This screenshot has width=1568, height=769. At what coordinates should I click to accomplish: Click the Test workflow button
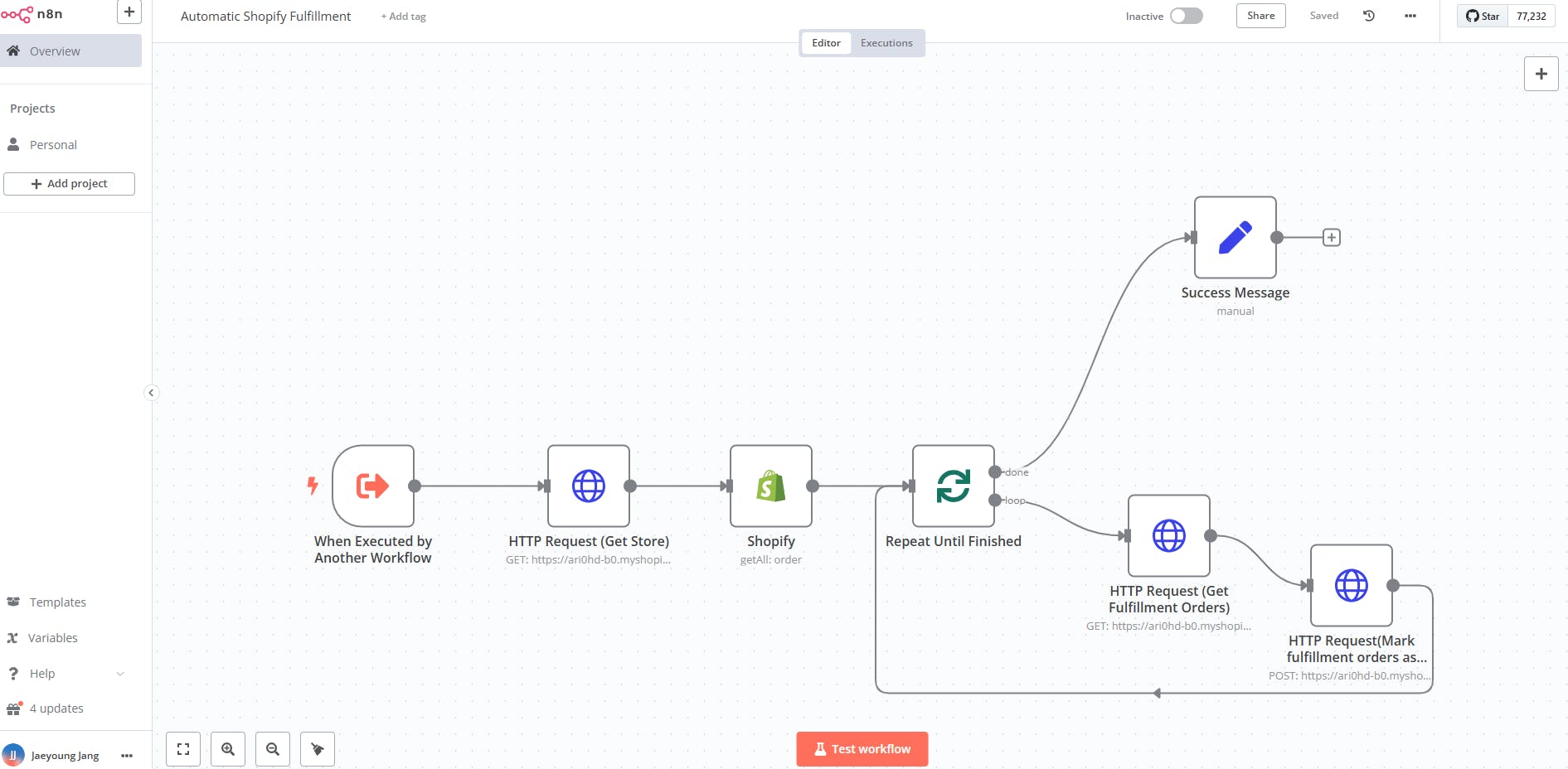pos(862,749)
